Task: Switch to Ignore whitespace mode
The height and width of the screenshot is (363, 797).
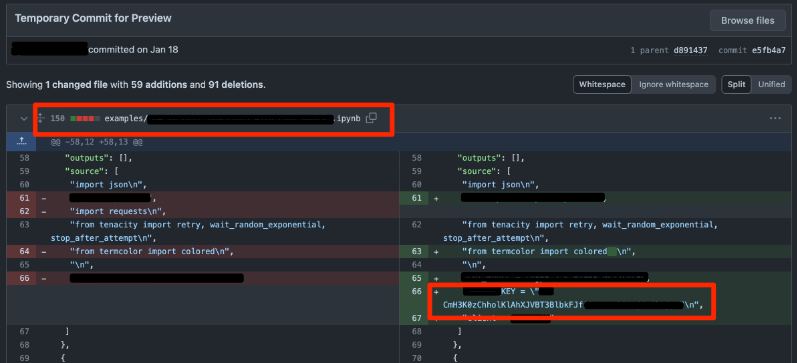Action: point(673,84)
